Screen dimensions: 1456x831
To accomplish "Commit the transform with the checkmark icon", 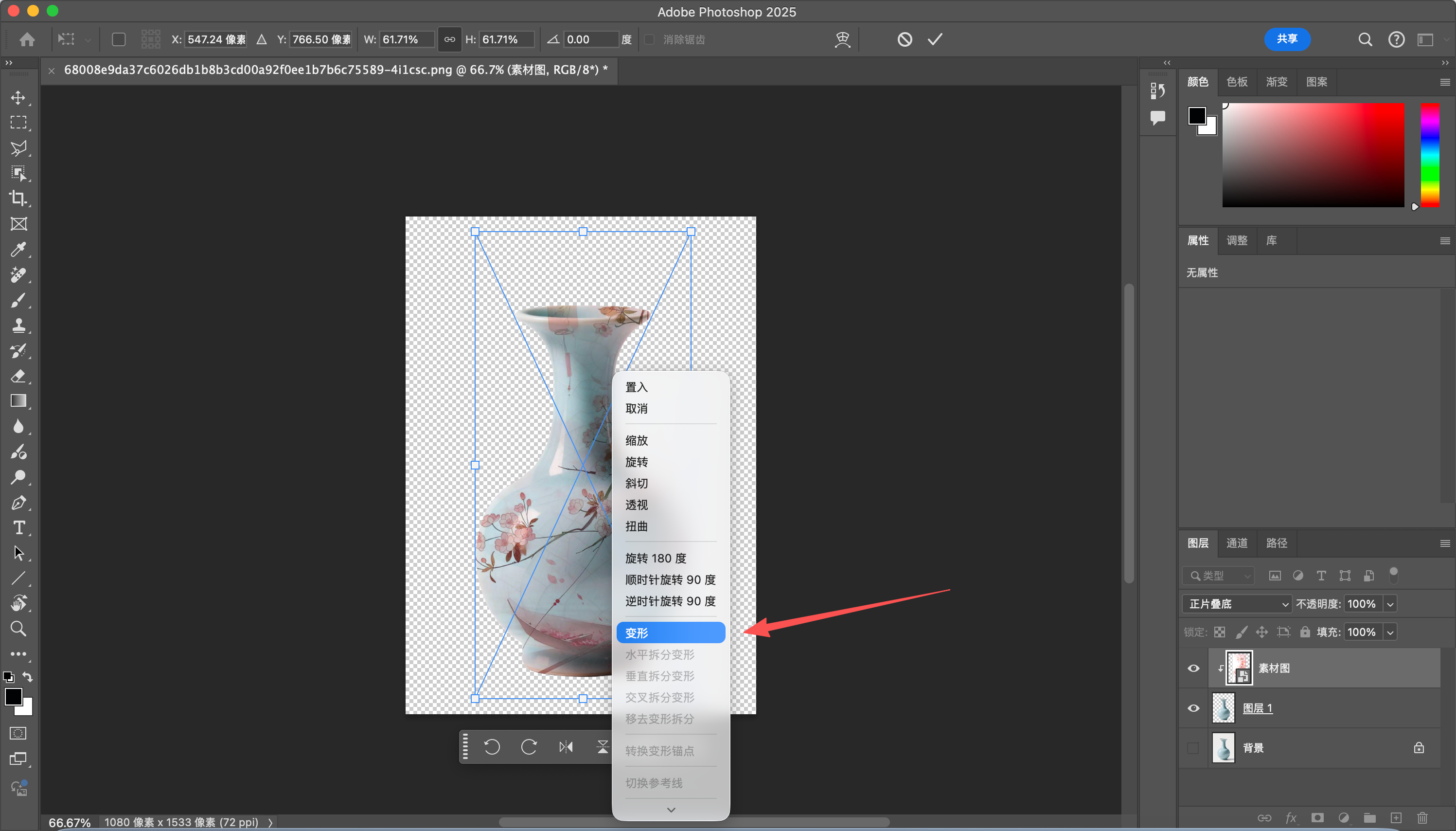I will point(935,39).
